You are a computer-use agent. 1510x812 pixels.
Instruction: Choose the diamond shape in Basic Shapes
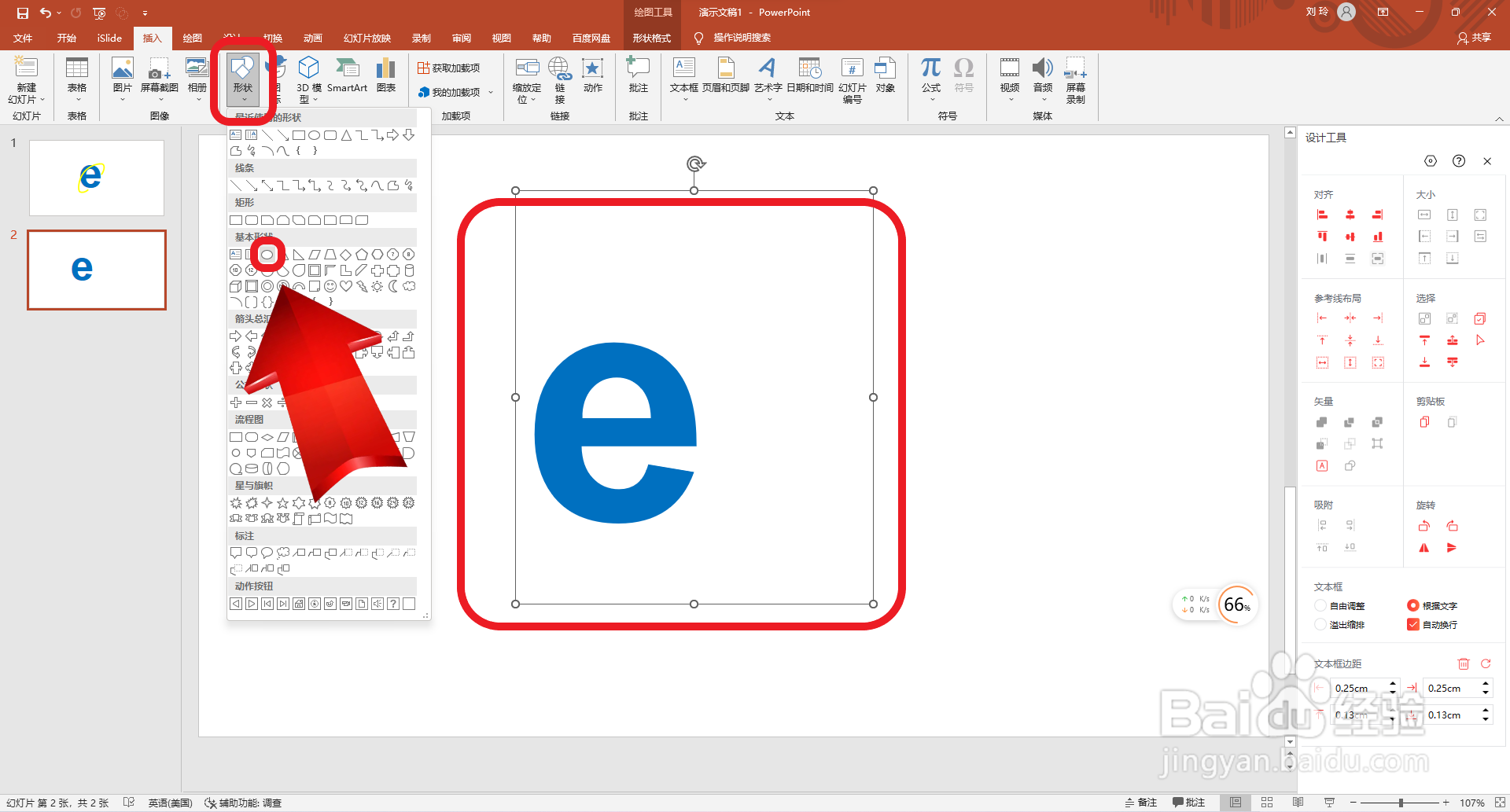click(x=346, y=255)
